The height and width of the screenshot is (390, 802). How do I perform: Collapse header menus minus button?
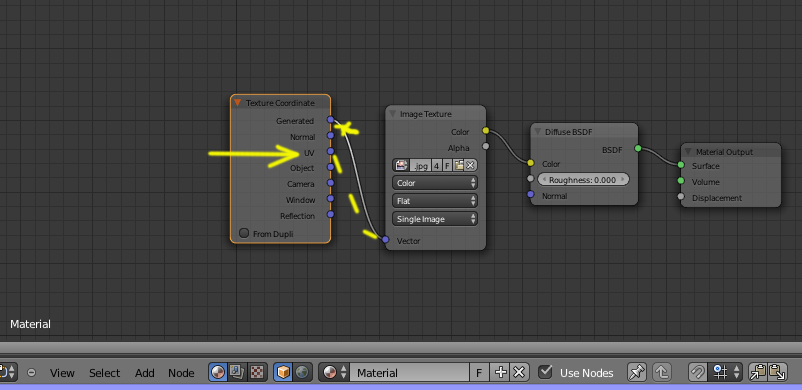[31, 373]
